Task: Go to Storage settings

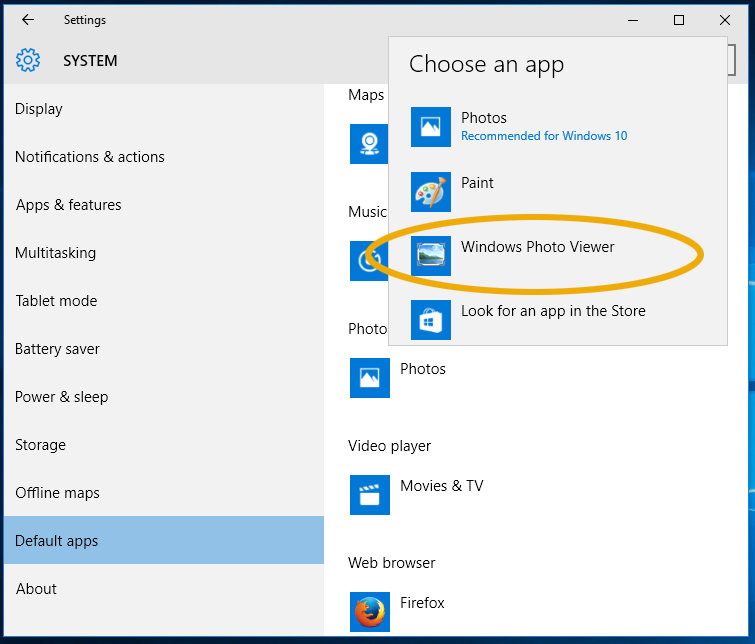Action: (x=164, y=445)
